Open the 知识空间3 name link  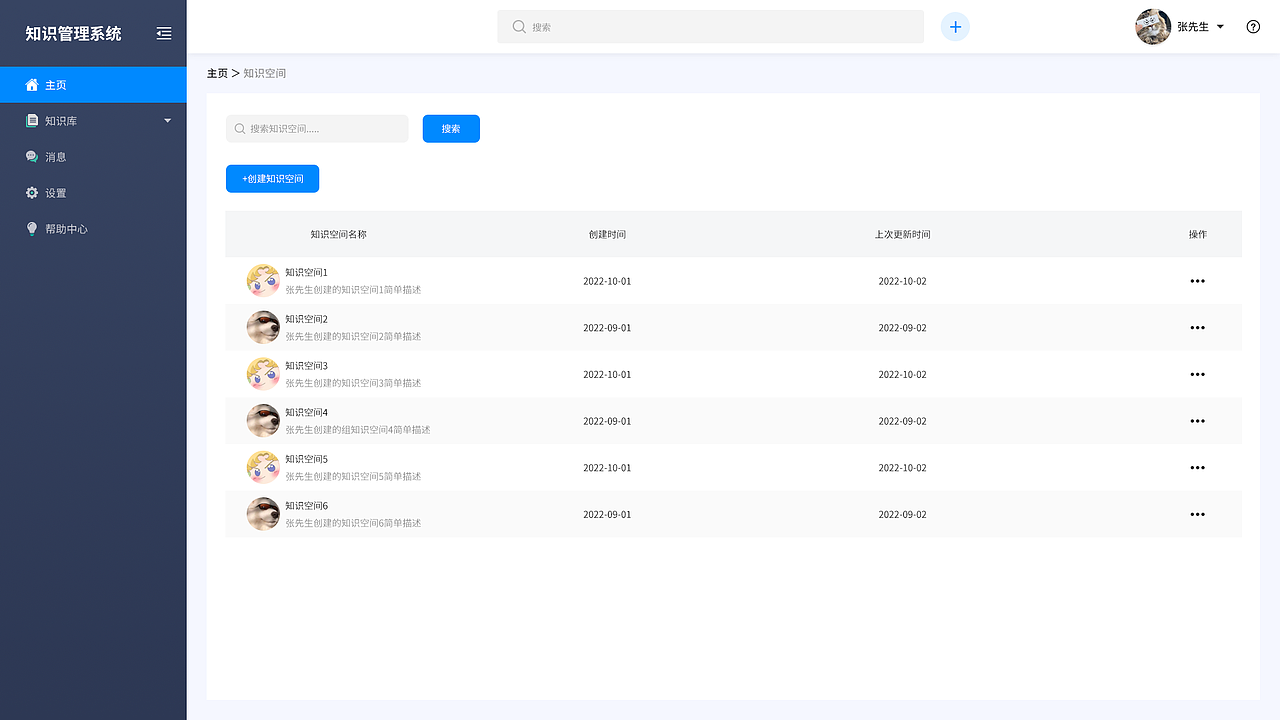coord(306,366)
